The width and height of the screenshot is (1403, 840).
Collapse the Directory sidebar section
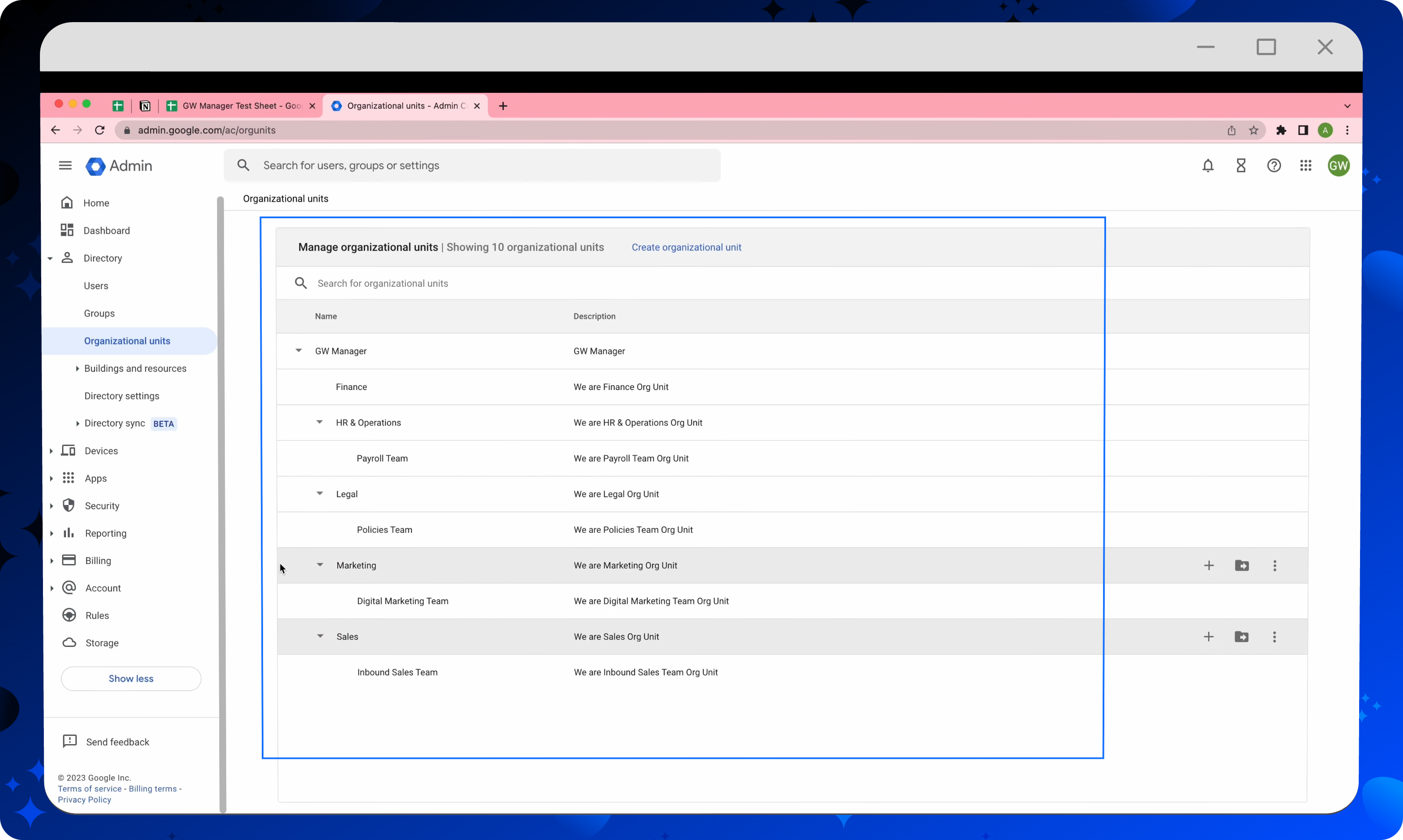50,259
